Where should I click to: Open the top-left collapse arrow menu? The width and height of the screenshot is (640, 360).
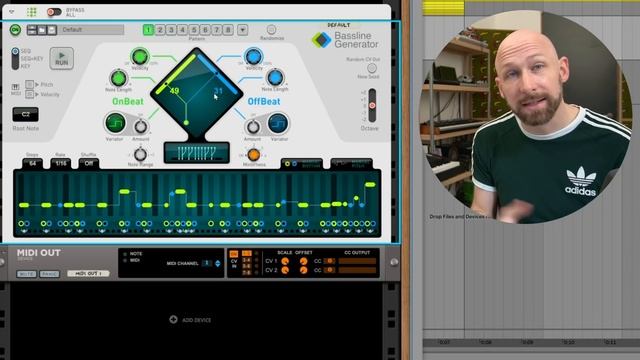pyautogui.click(x=11, y=12)
